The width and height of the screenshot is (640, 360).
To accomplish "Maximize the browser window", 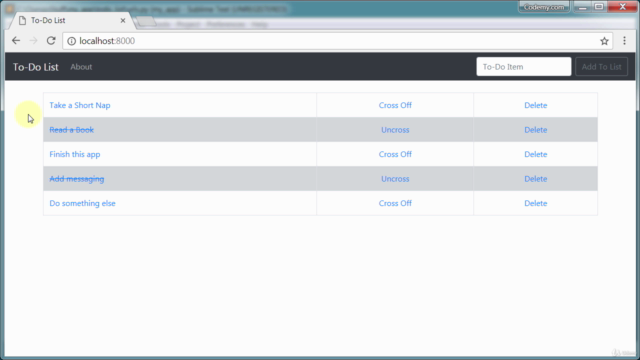I will pos(599,7).
